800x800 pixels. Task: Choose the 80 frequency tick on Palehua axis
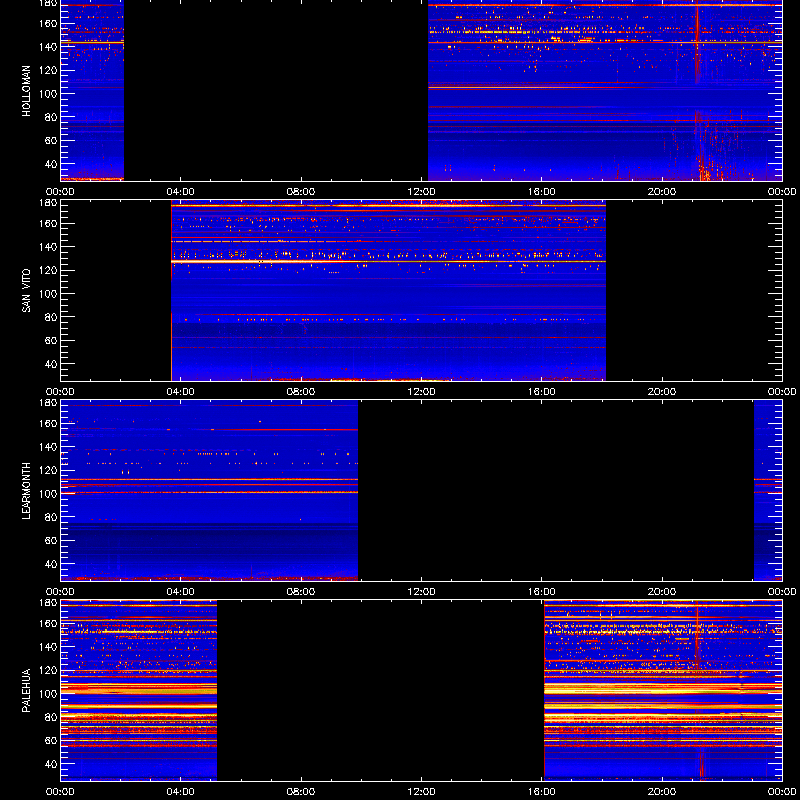click(x=51, y=717)
